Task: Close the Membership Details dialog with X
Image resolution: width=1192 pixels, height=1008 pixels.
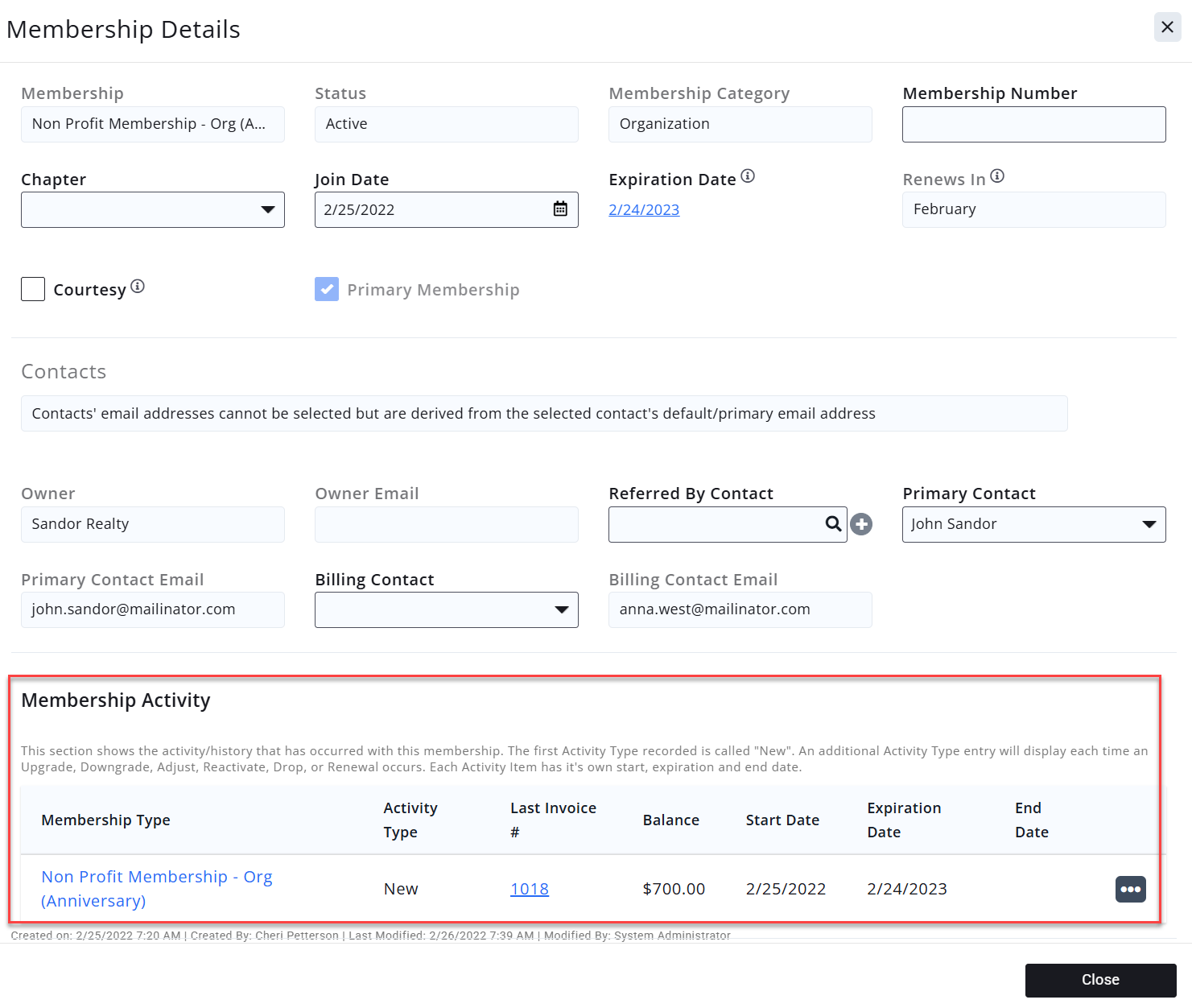Action: click(1167, 27)
